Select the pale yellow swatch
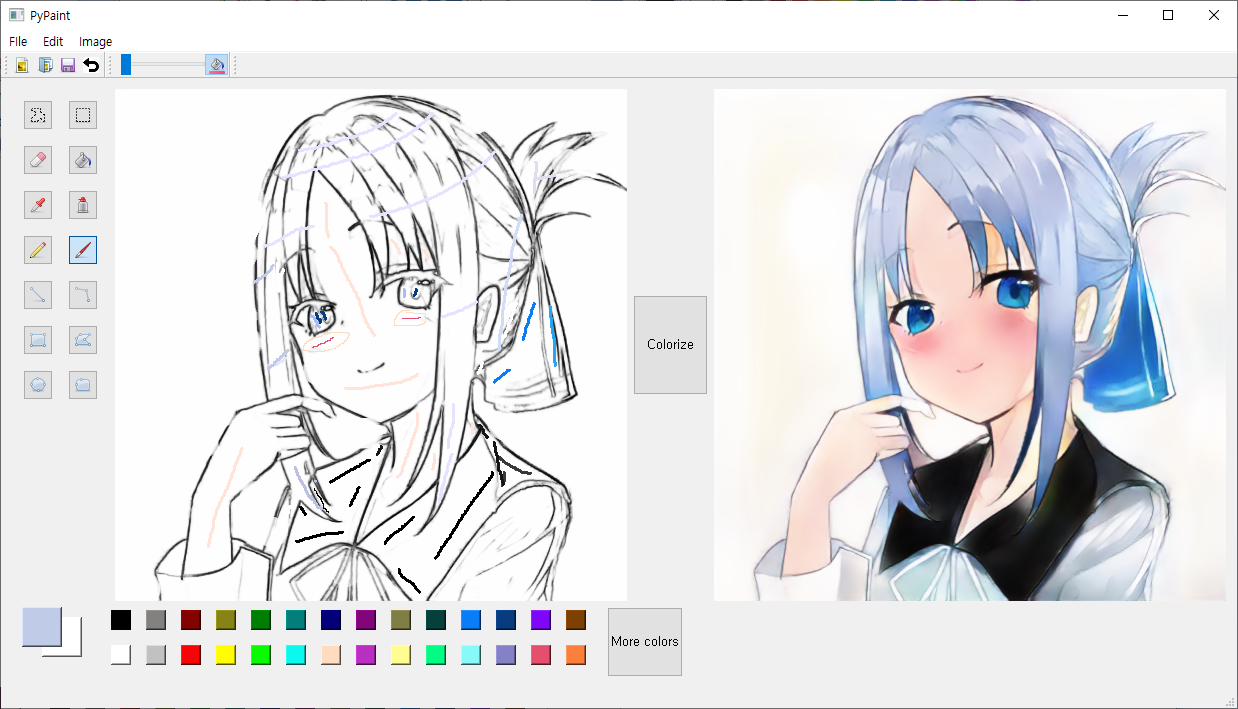Screen dimensions: 1238x709 tap(401, 655)
